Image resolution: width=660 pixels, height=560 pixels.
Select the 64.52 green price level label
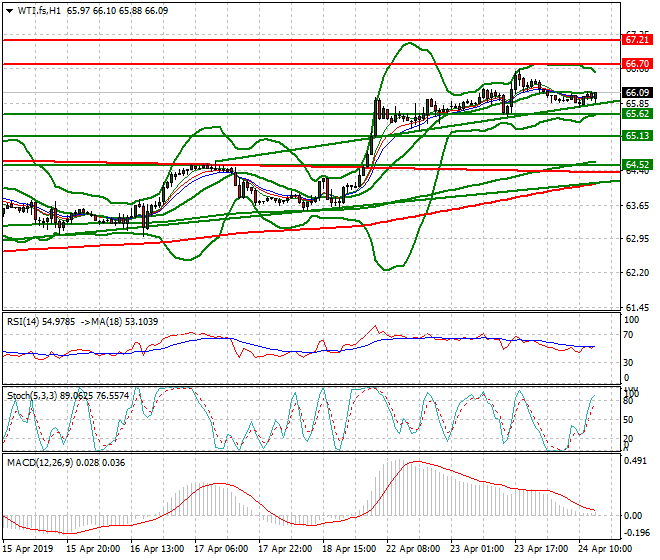(637, 165)
